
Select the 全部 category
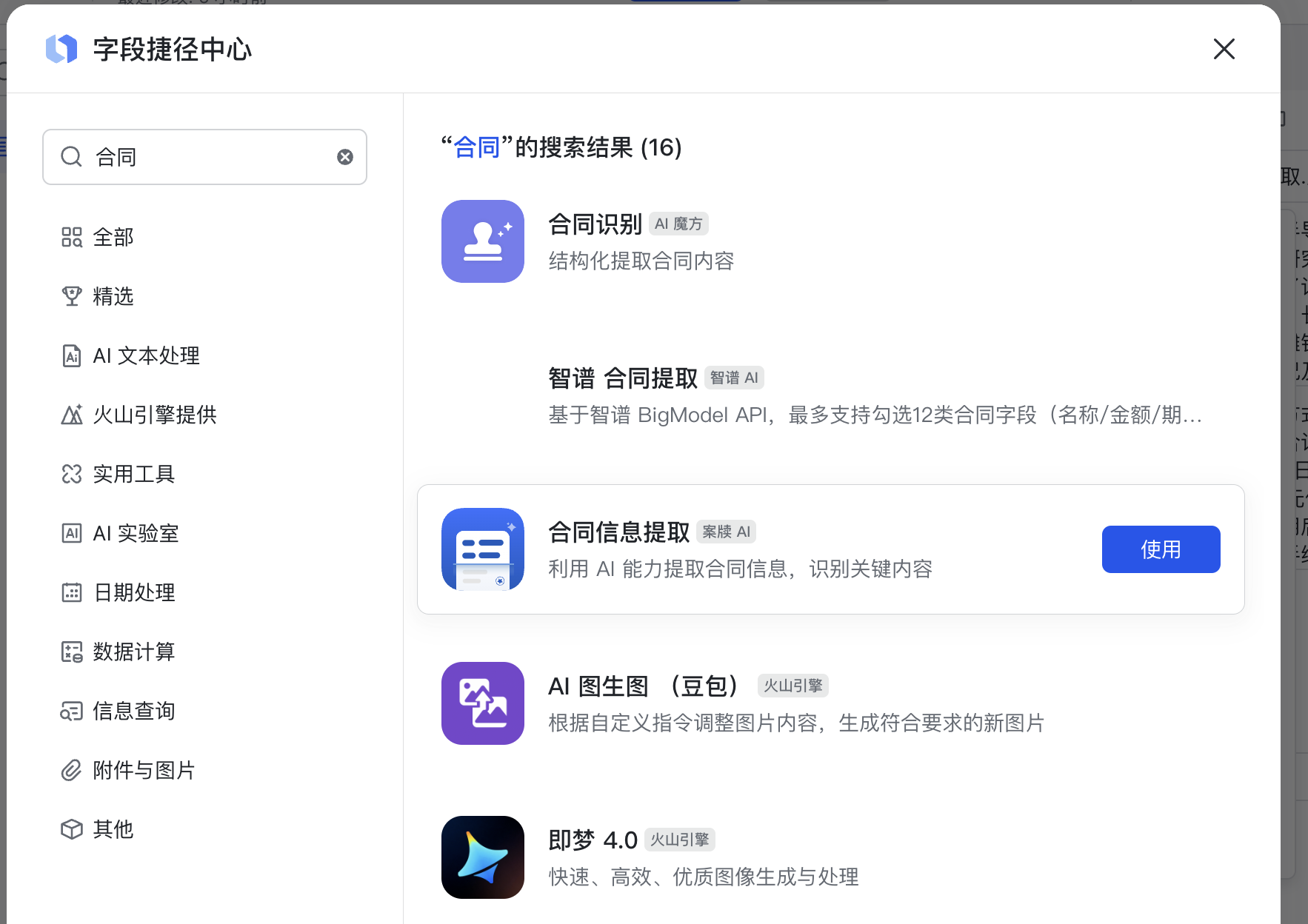click(x=113, y=237)
